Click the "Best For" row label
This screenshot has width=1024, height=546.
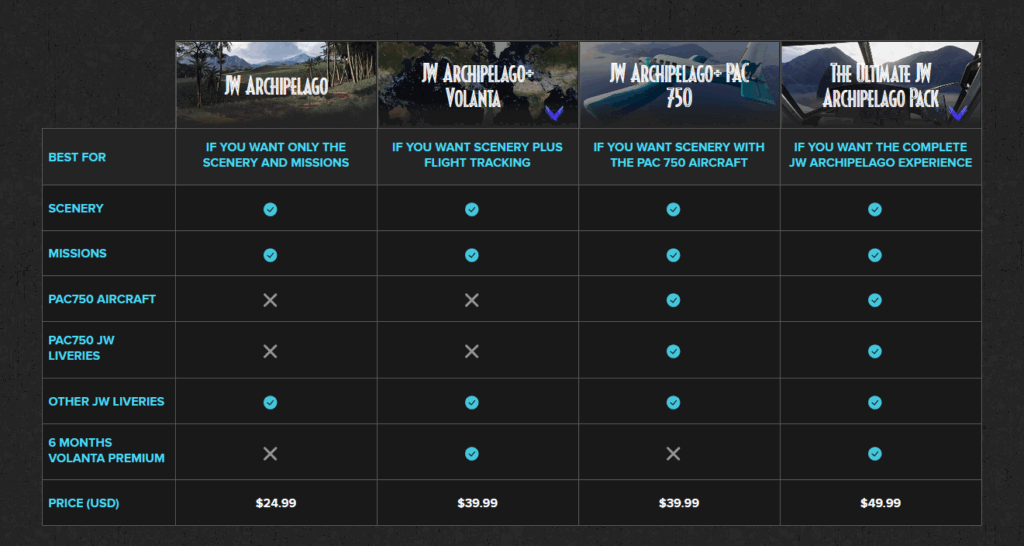coord(77,157)
